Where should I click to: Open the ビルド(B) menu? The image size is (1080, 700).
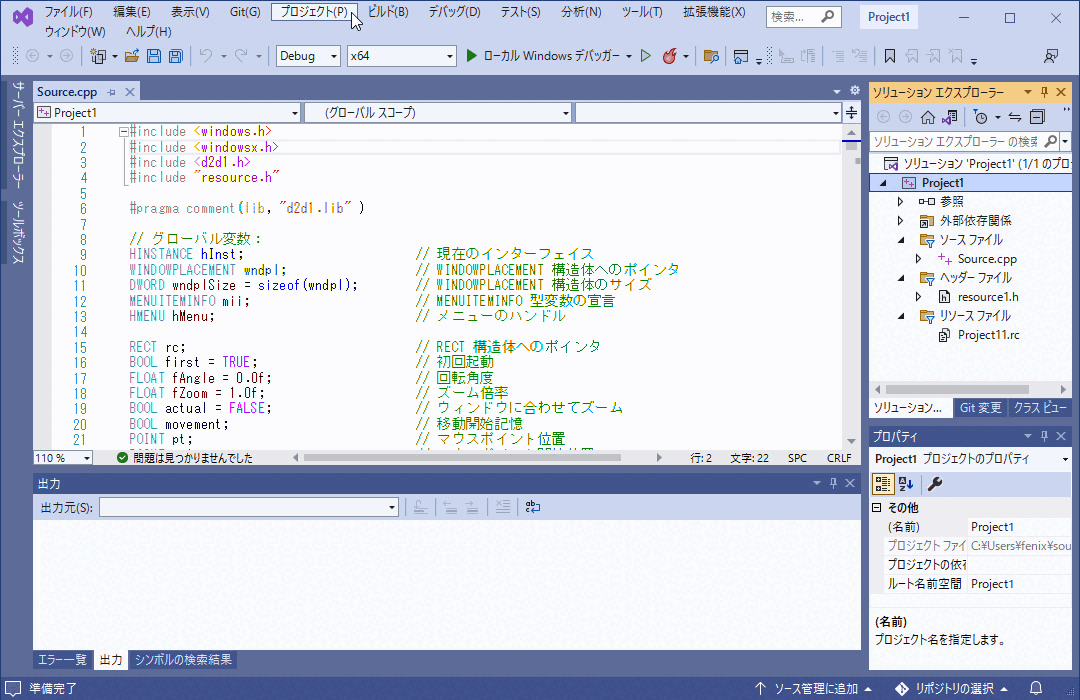click(387, 12)
